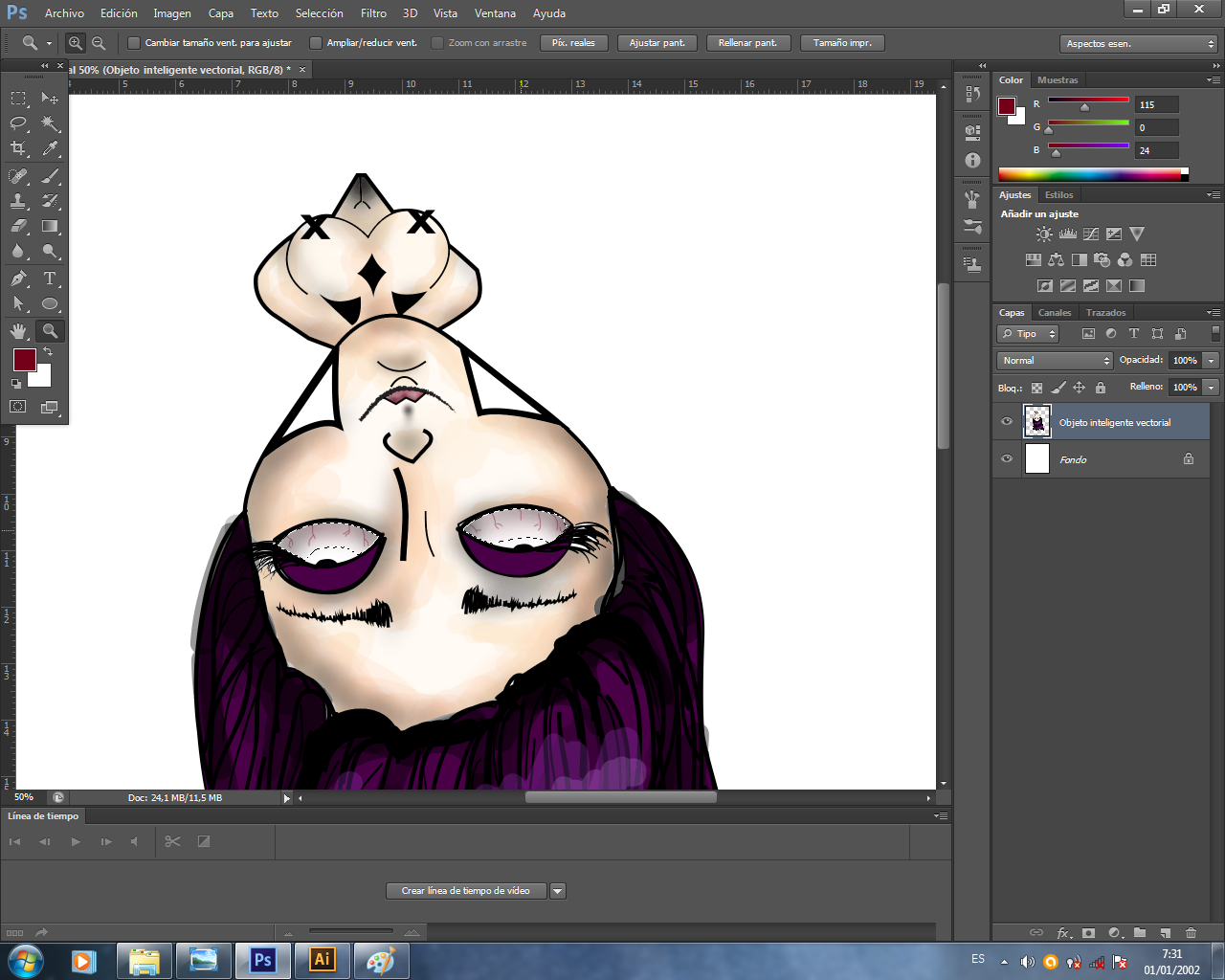
Task: Select the Eyedropper tool
Action: 50,148
